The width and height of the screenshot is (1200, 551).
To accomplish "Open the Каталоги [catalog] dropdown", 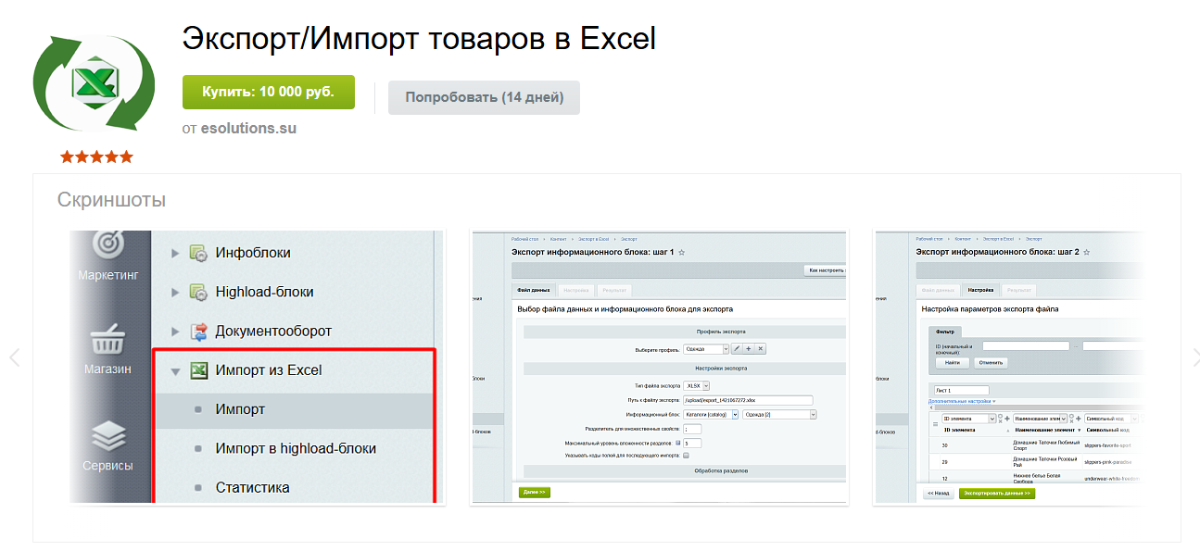I will click(710, 414).
